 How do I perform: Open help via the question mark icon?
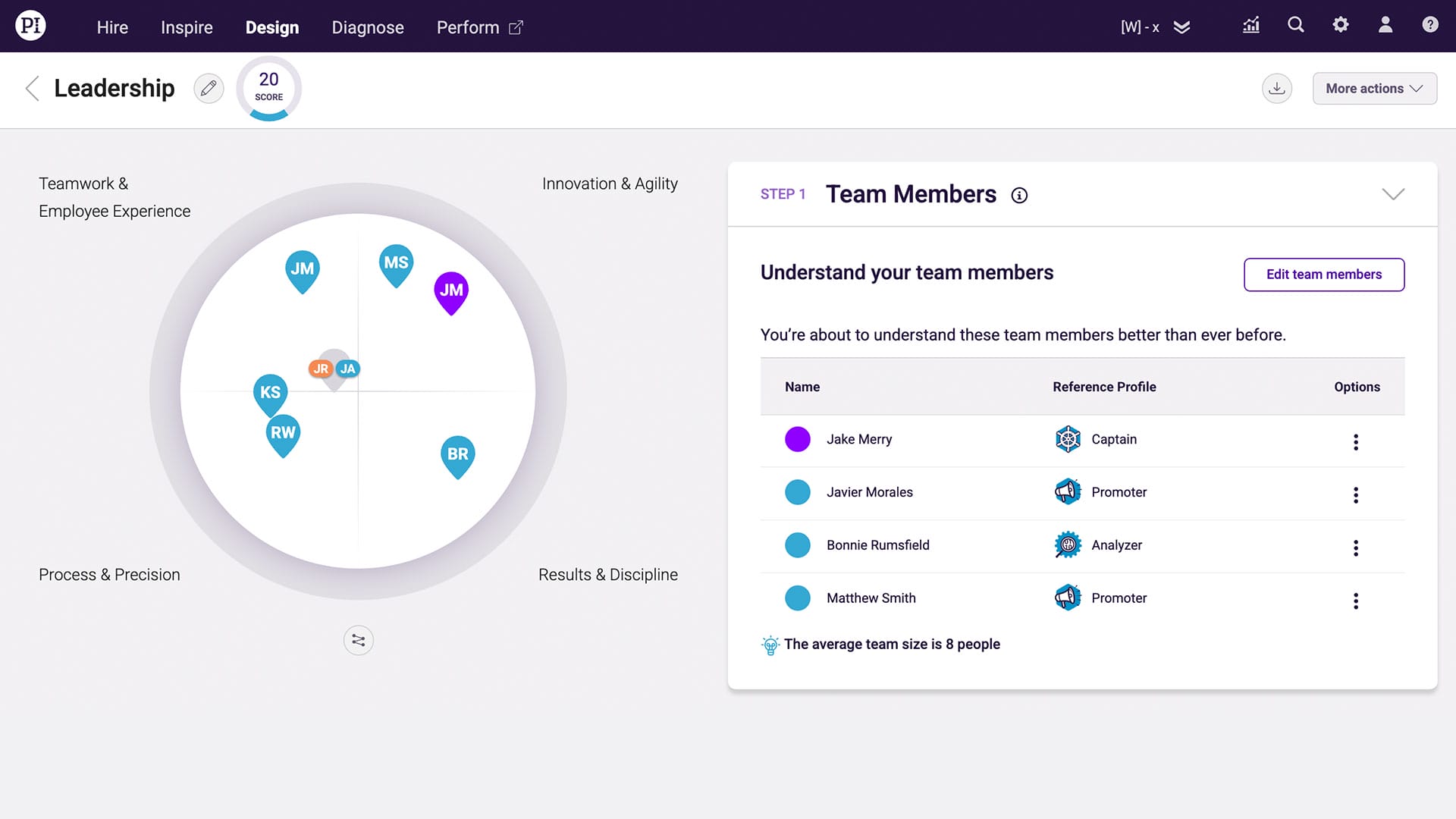[1429, 25]
